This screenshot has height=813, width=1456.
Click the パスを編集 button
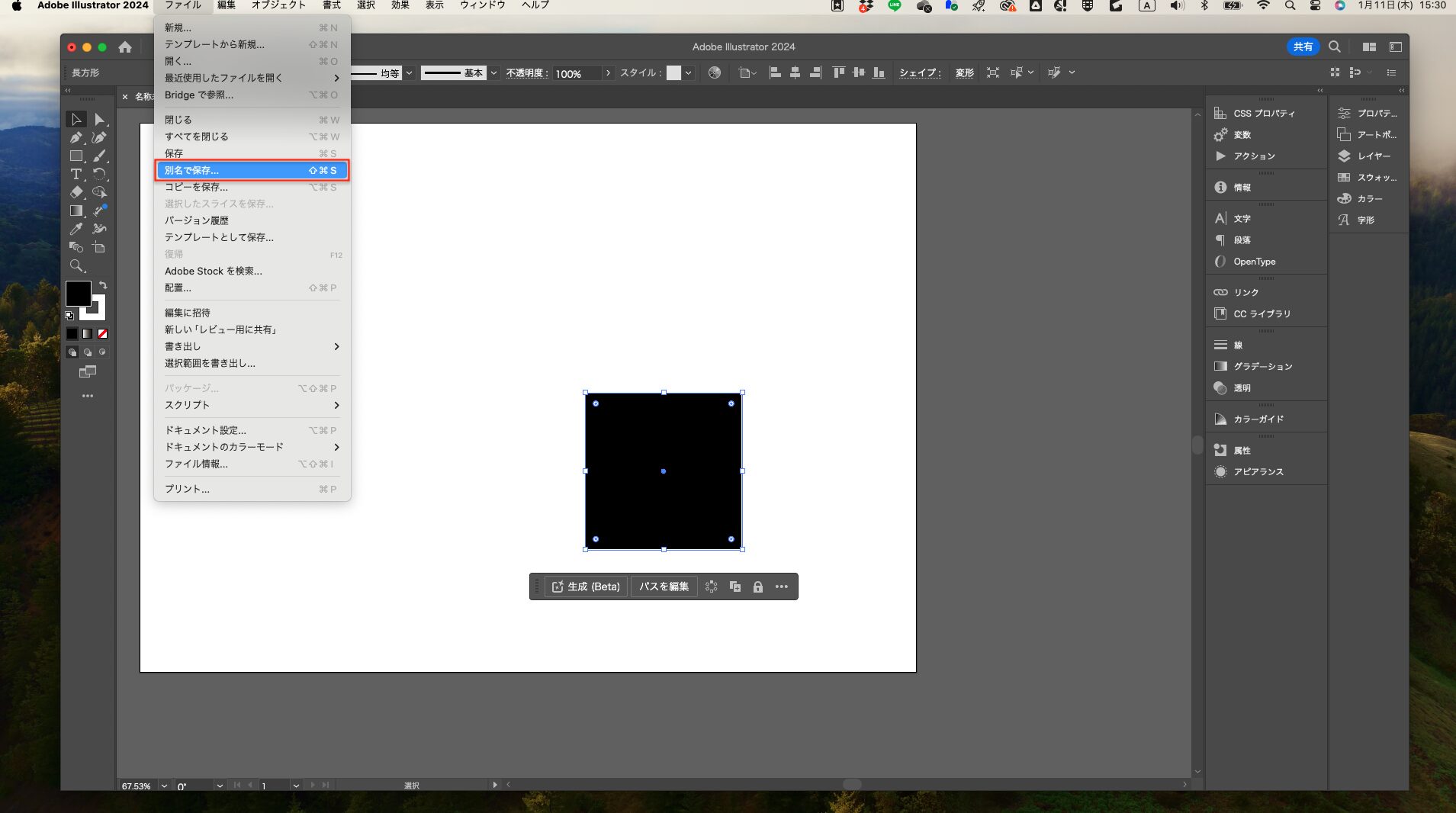664,586
